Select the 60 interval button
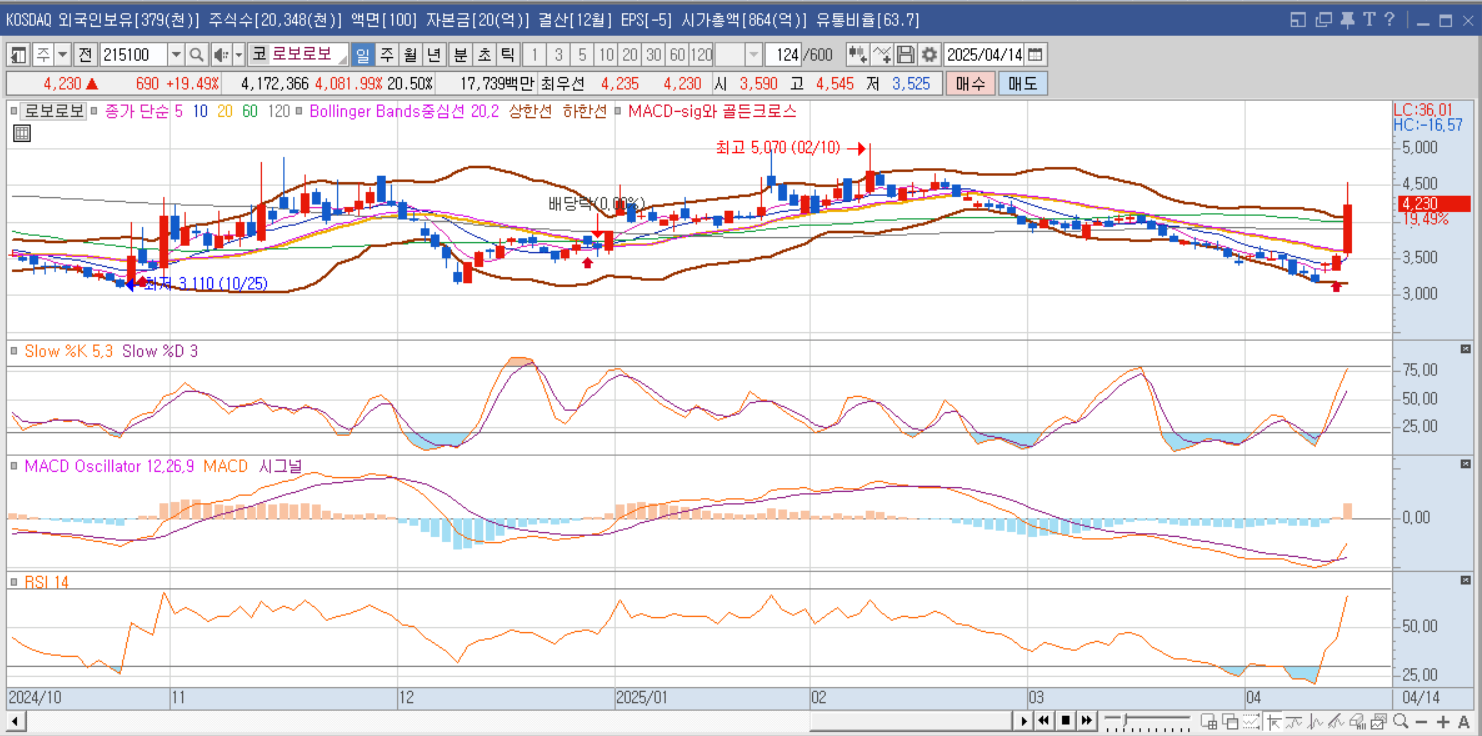This screenshot has width=1482, height=736. click(x=677, y=55)
